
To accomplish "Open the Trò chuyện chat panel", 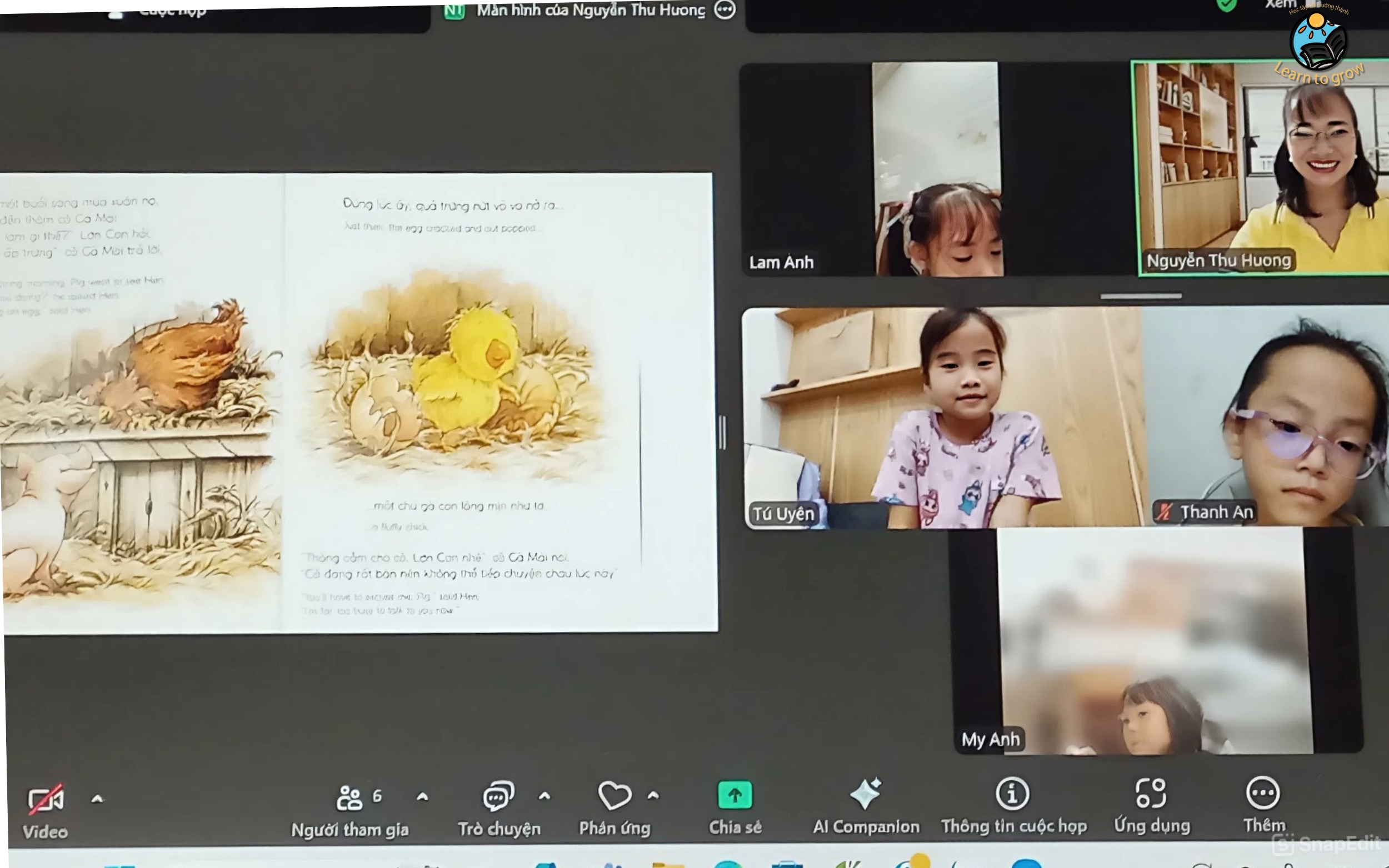I will pyautogui.click(x=498, y=809).
